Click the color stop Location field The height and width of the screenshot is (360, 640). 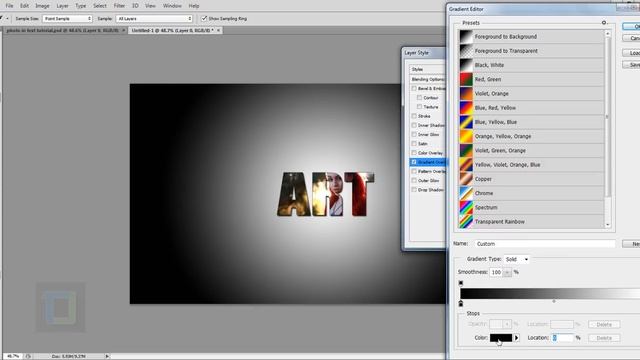click(562, 338)
